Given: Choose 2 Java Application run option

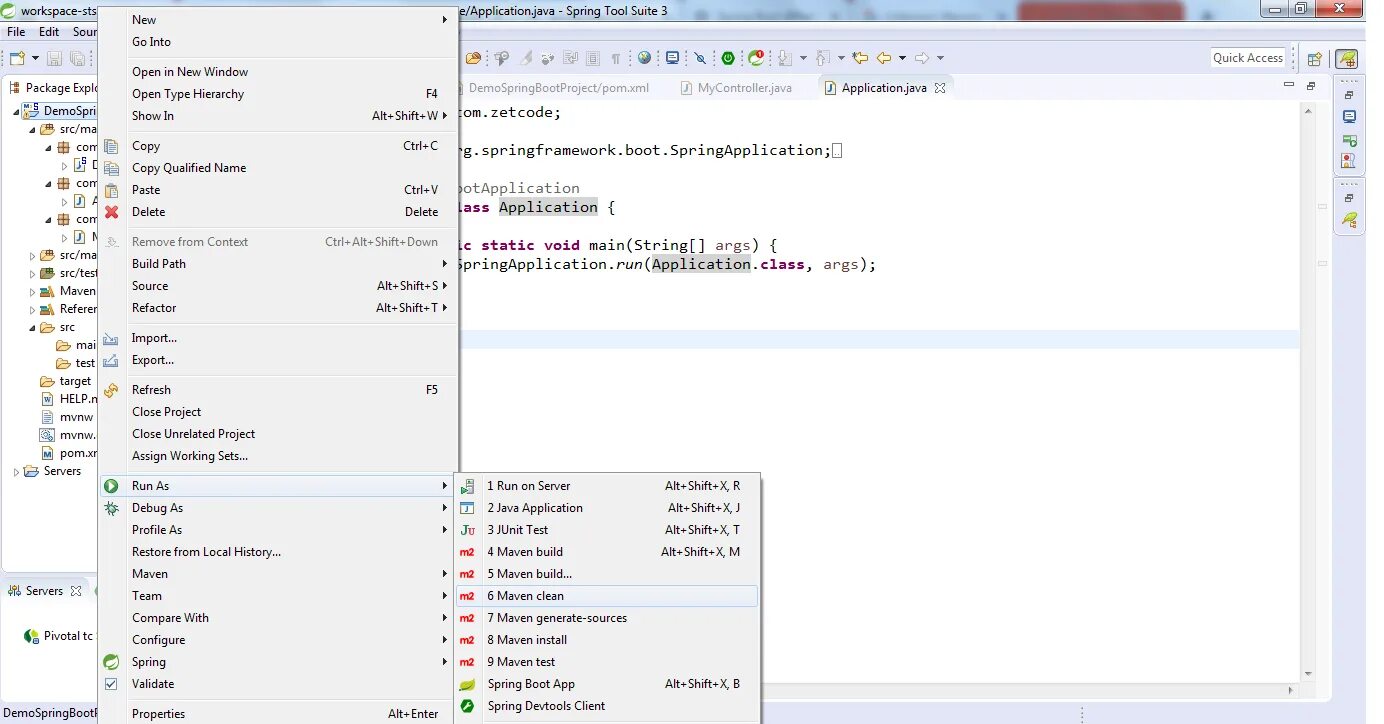Looking at the screenshot, I should tap(607, 508).
